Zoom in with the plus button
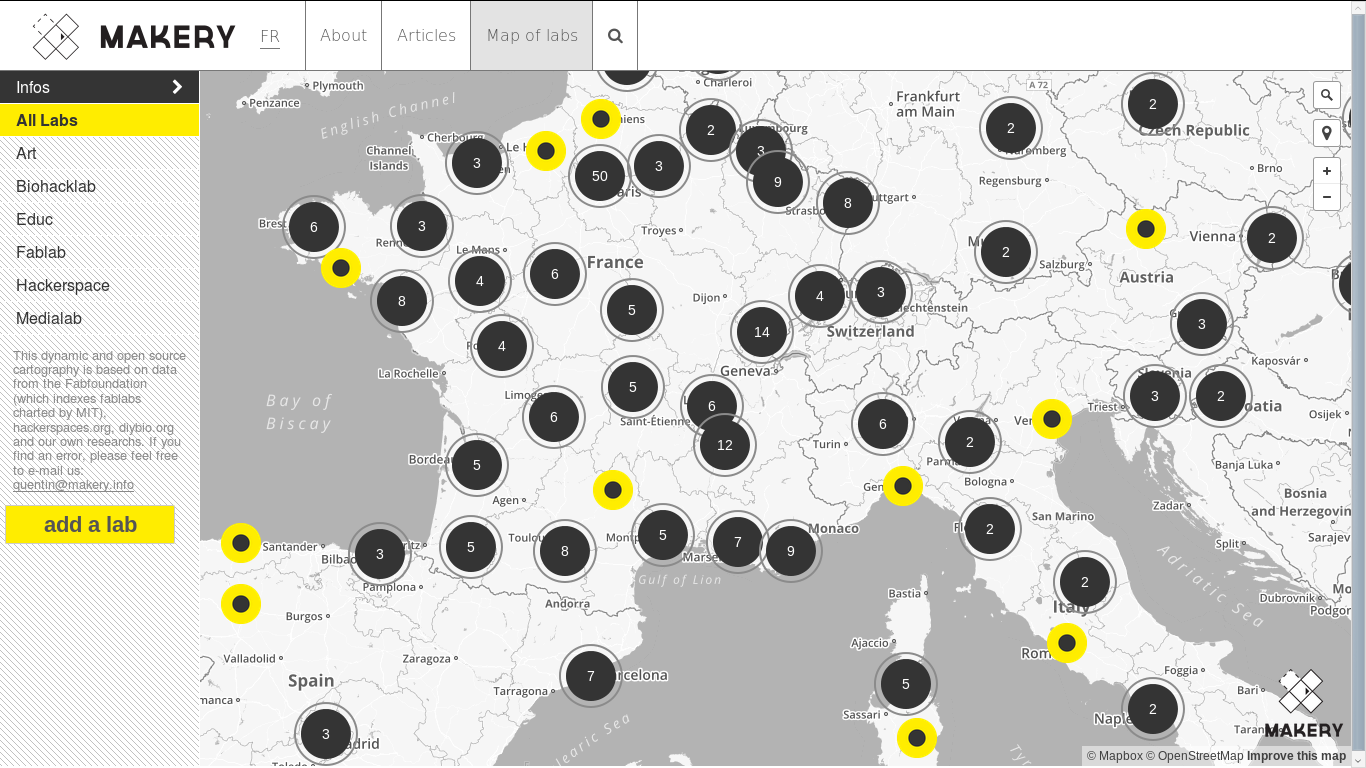 [x=1327, y=171]
